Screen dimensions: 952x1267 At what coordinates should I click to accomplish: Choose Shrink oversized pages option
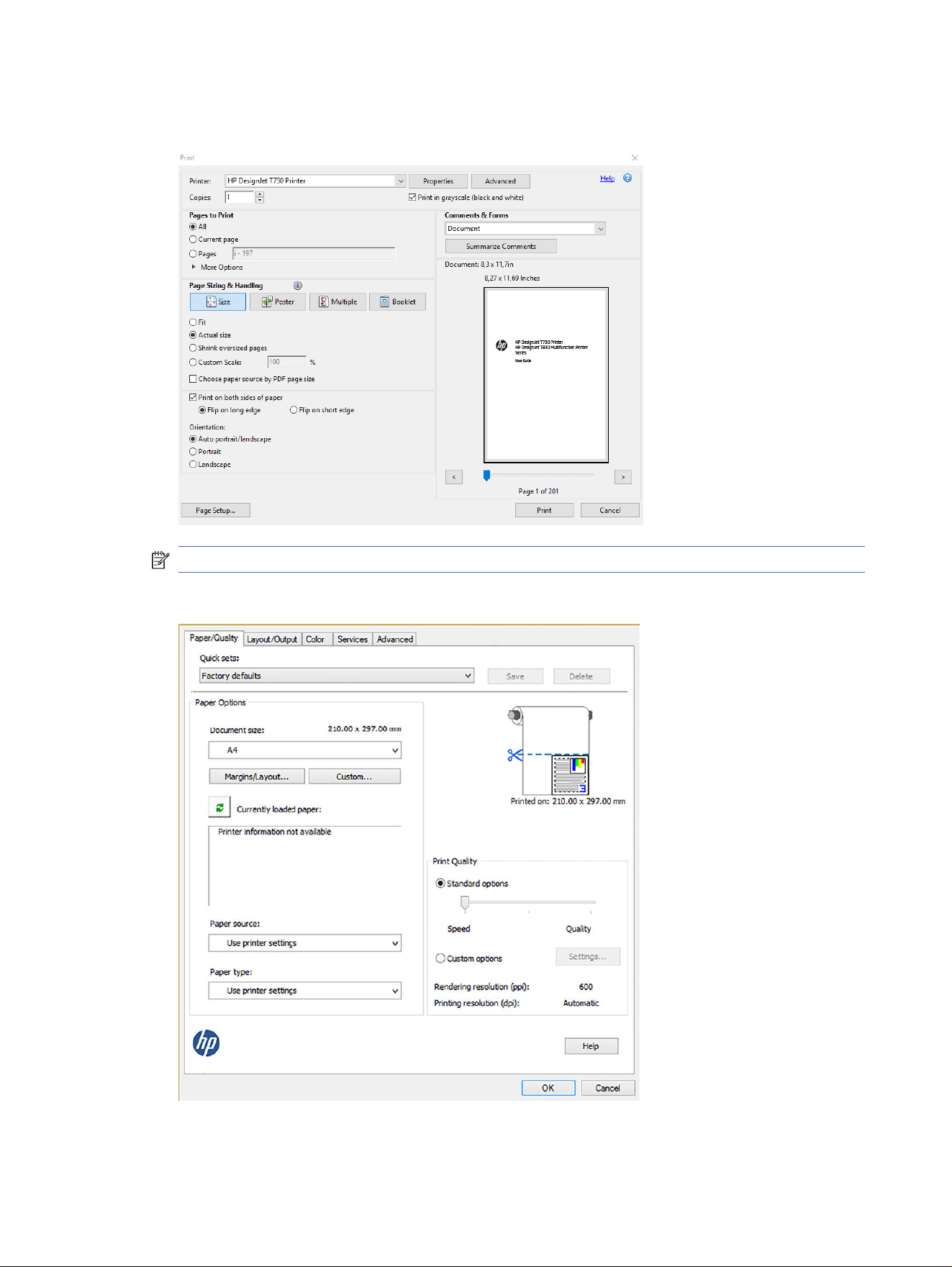(x=193, y=348)
